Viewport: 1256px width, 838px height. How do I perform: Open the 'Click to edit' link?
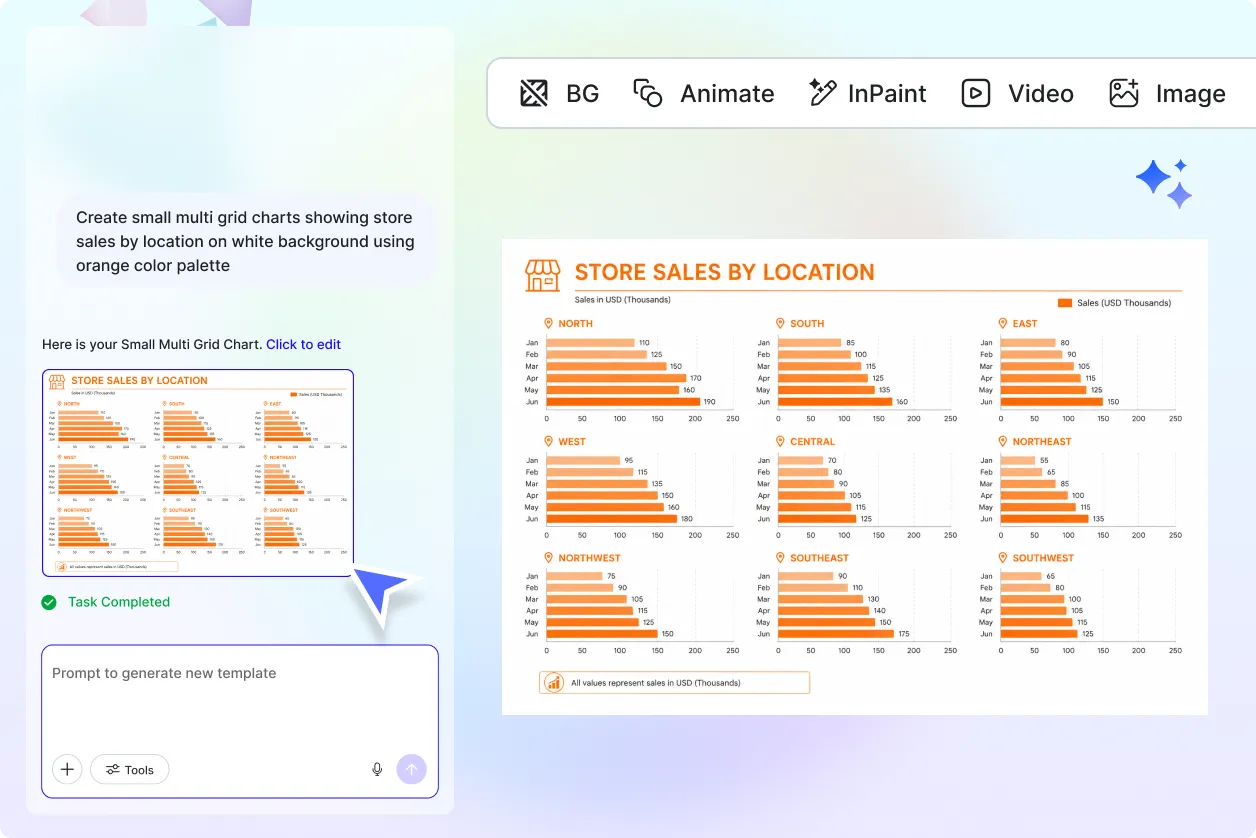(x=303, y=344)
